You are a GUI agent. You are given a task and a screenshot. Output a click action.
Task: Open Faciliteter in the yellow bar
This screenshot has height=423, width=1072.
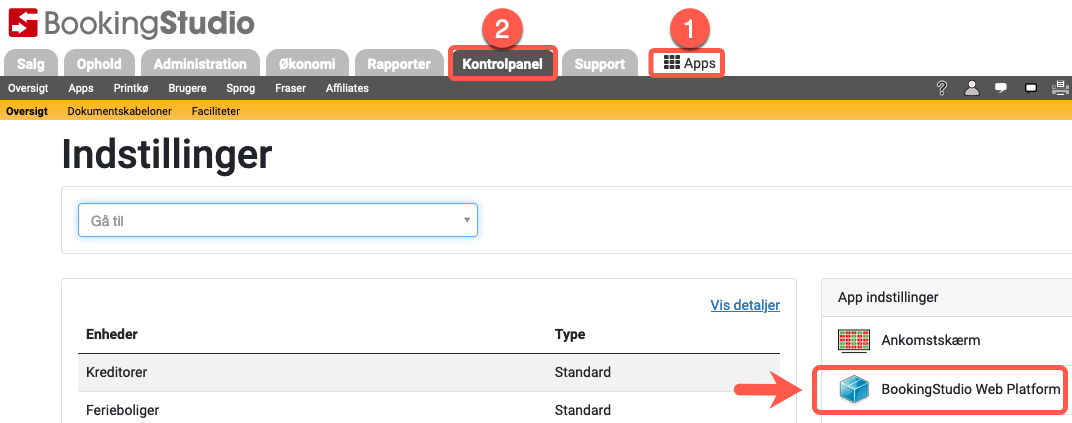(x=216, y=111)
